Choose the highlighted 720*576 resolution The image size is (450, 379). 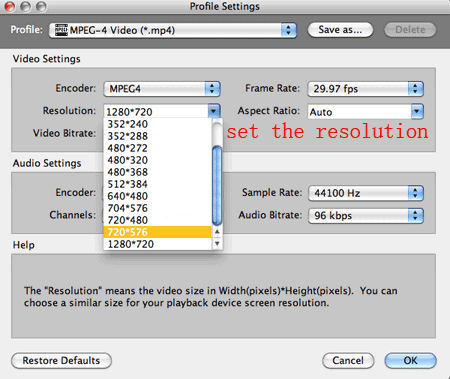tap(158, 232)
